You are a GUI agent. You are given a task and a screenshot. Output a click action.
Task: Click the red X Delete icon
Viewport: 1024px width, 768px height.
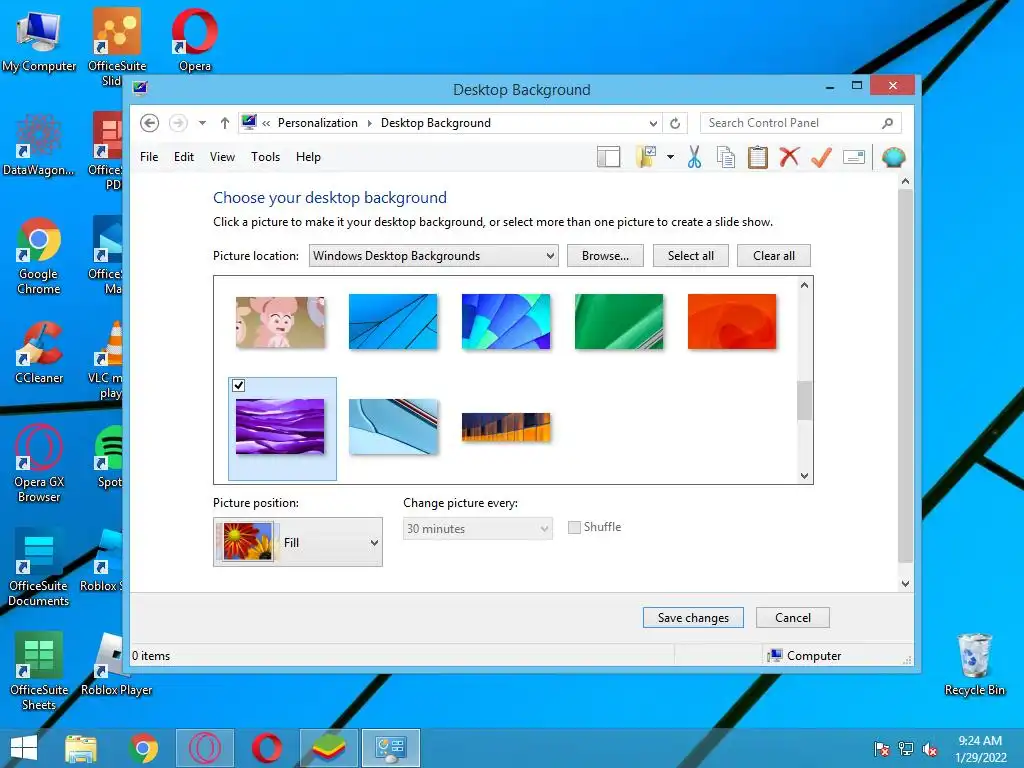(x=790, y=157)
